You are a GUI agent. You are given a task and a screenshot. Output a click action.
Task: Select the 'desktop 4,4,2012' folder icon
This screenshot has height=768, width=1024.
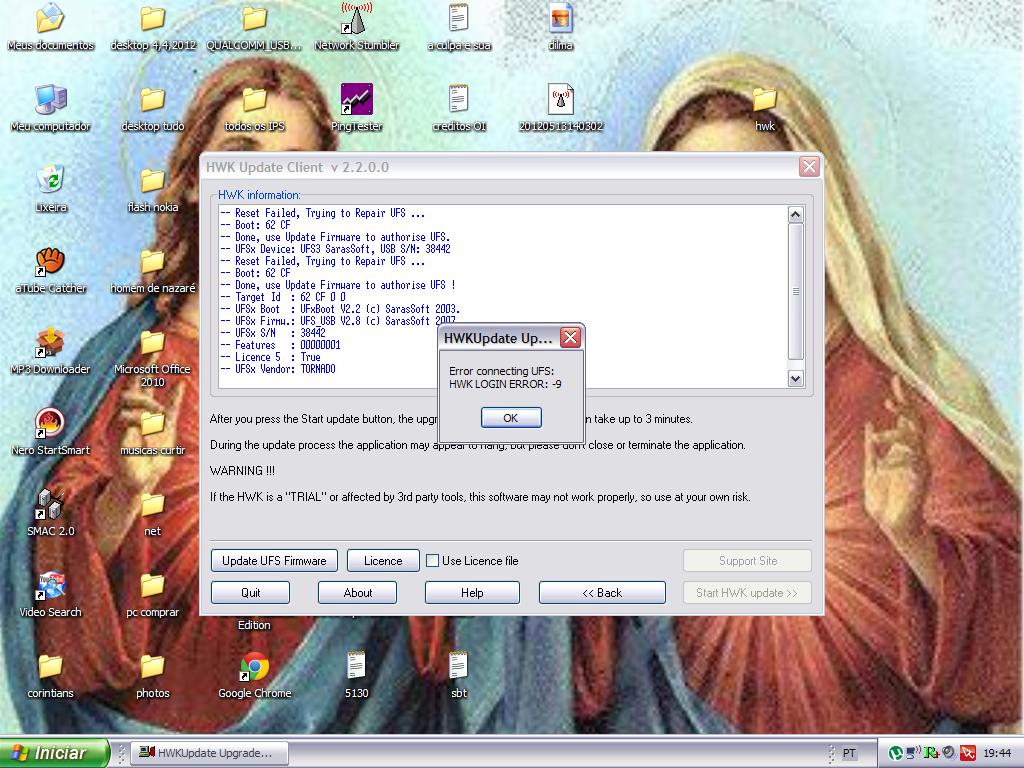tap(153, 28)
